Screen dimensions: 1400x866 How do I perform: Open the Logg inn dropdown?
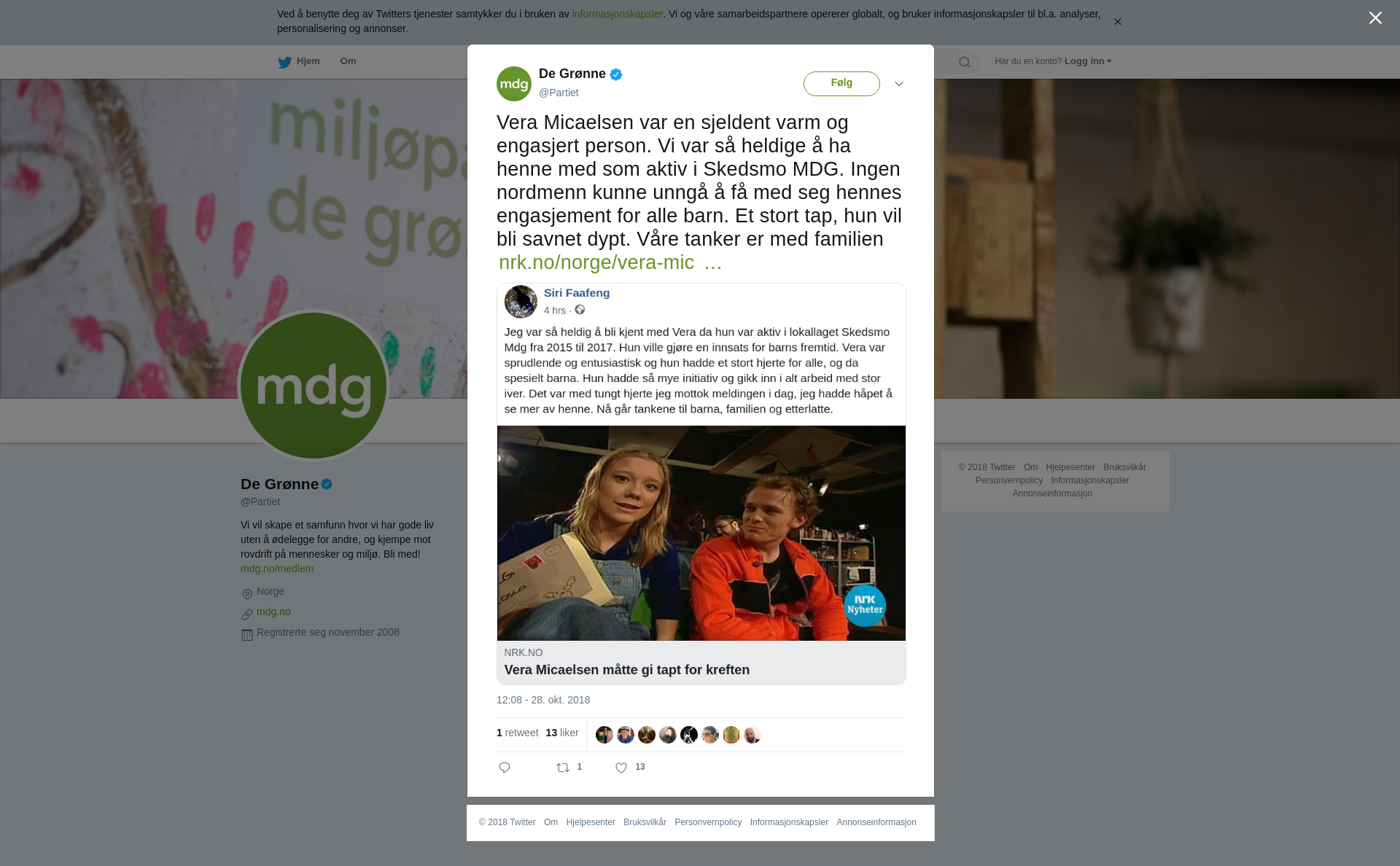tap(1088, 61)
